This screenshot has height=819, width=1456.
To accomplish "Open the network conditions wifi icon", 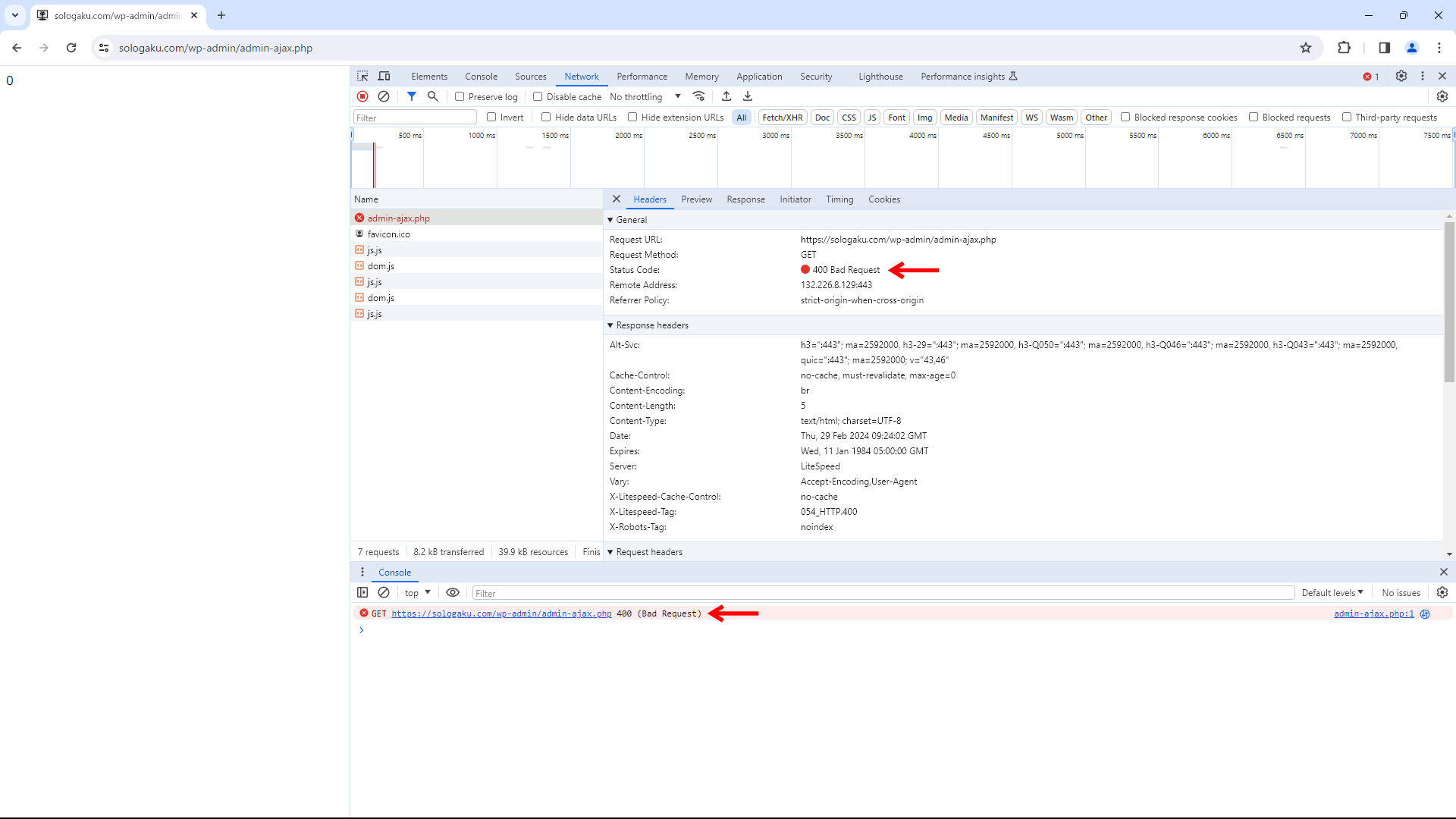I will pos(698,96).
